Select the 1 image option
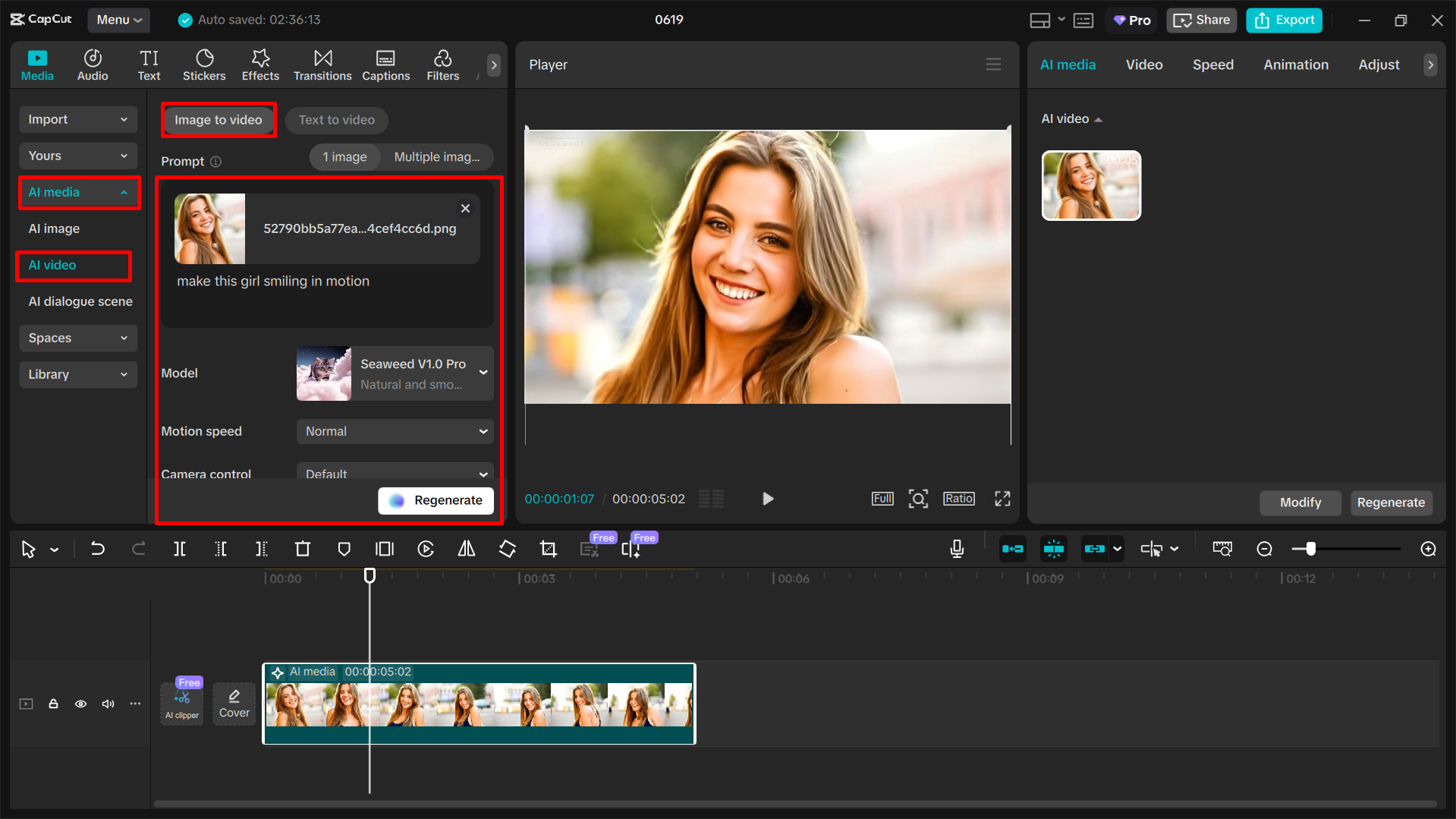The height and width of the screenshot is (819, 1456). coord(344,157)
